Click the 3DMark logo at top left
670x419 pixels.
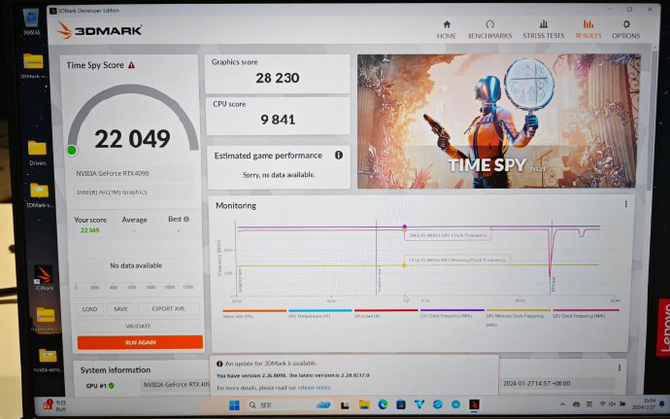(x=100, y=30)
